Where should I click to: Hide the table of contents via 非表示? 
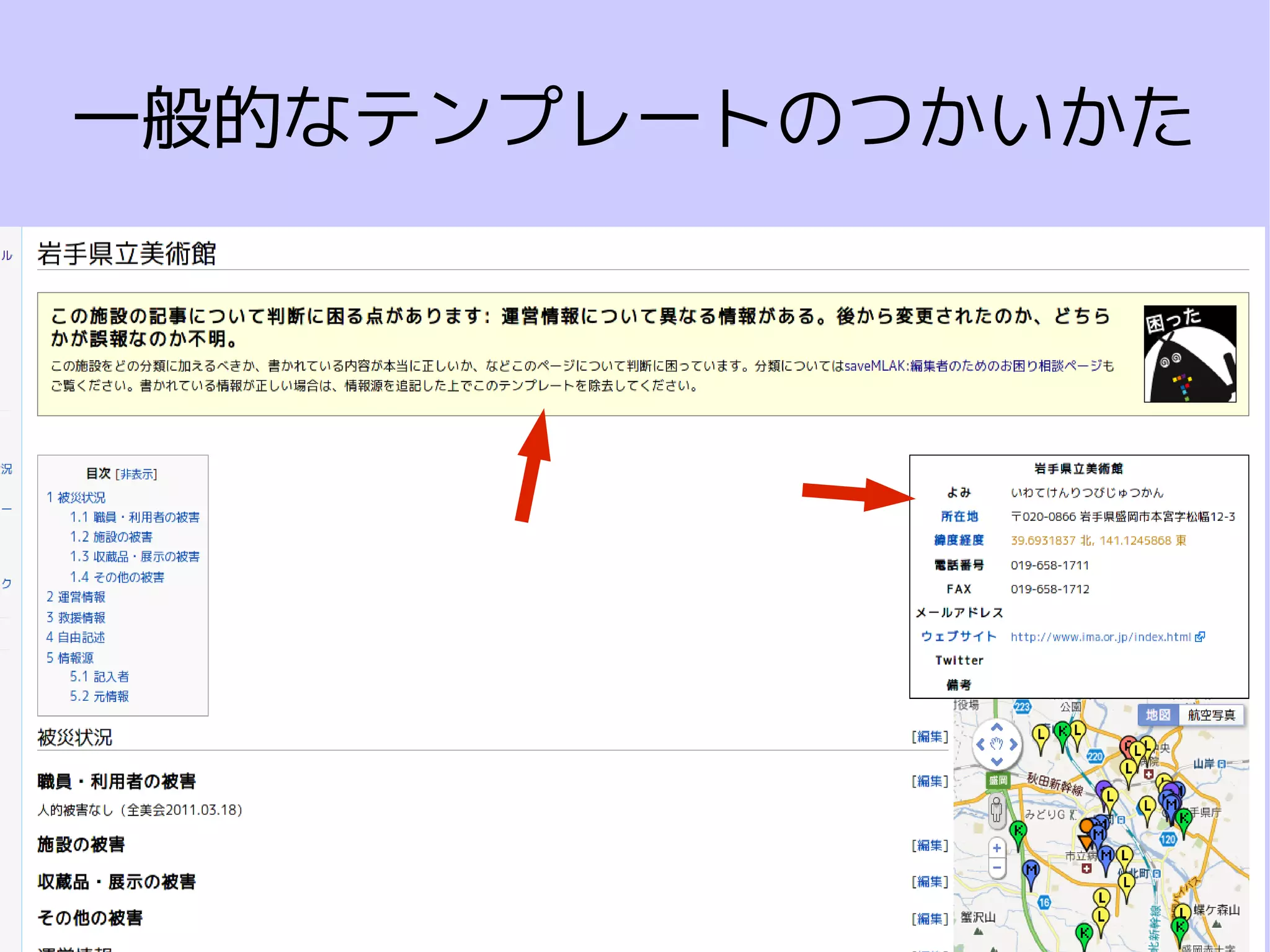coord(136,474)
